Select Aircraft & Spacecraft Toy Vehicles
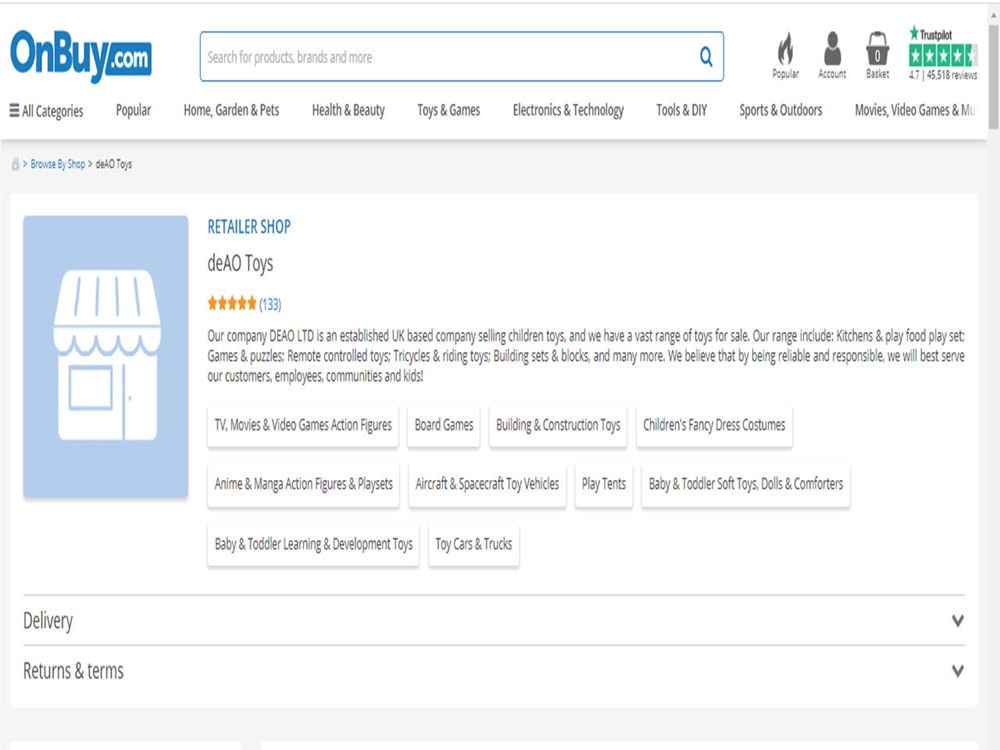 487,484
